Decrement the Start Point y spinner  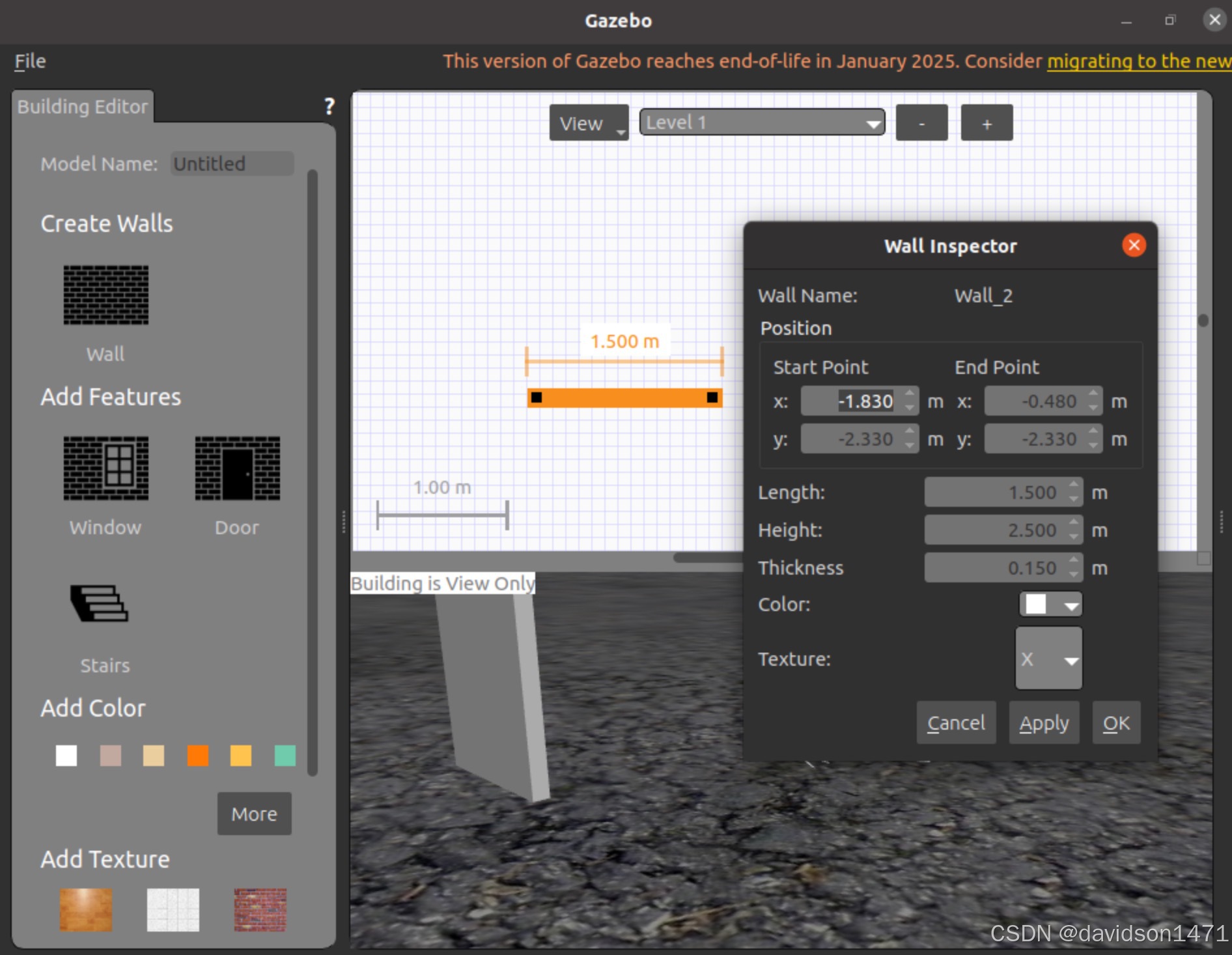click(x=910, y=446)
